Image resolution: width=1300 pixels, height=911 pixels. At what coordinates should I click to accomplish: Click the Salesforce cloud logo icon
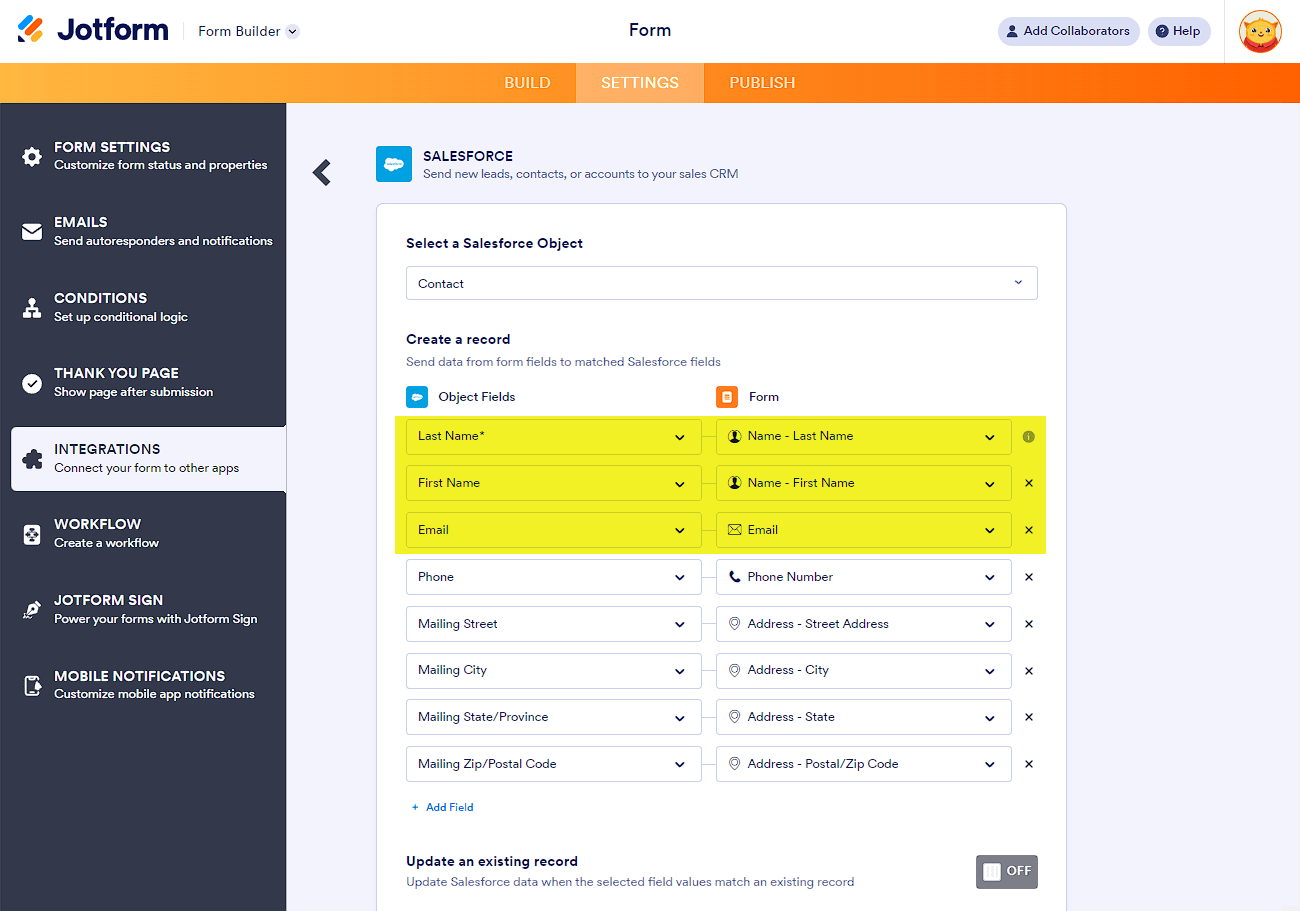[393, 164]
